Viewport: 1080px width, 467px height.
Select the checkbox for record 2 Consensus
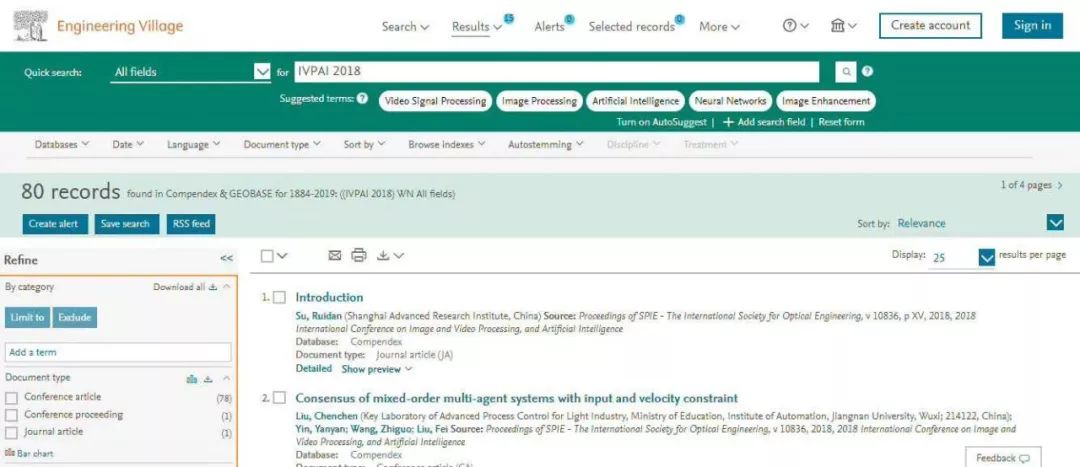[x=279, y=398]
